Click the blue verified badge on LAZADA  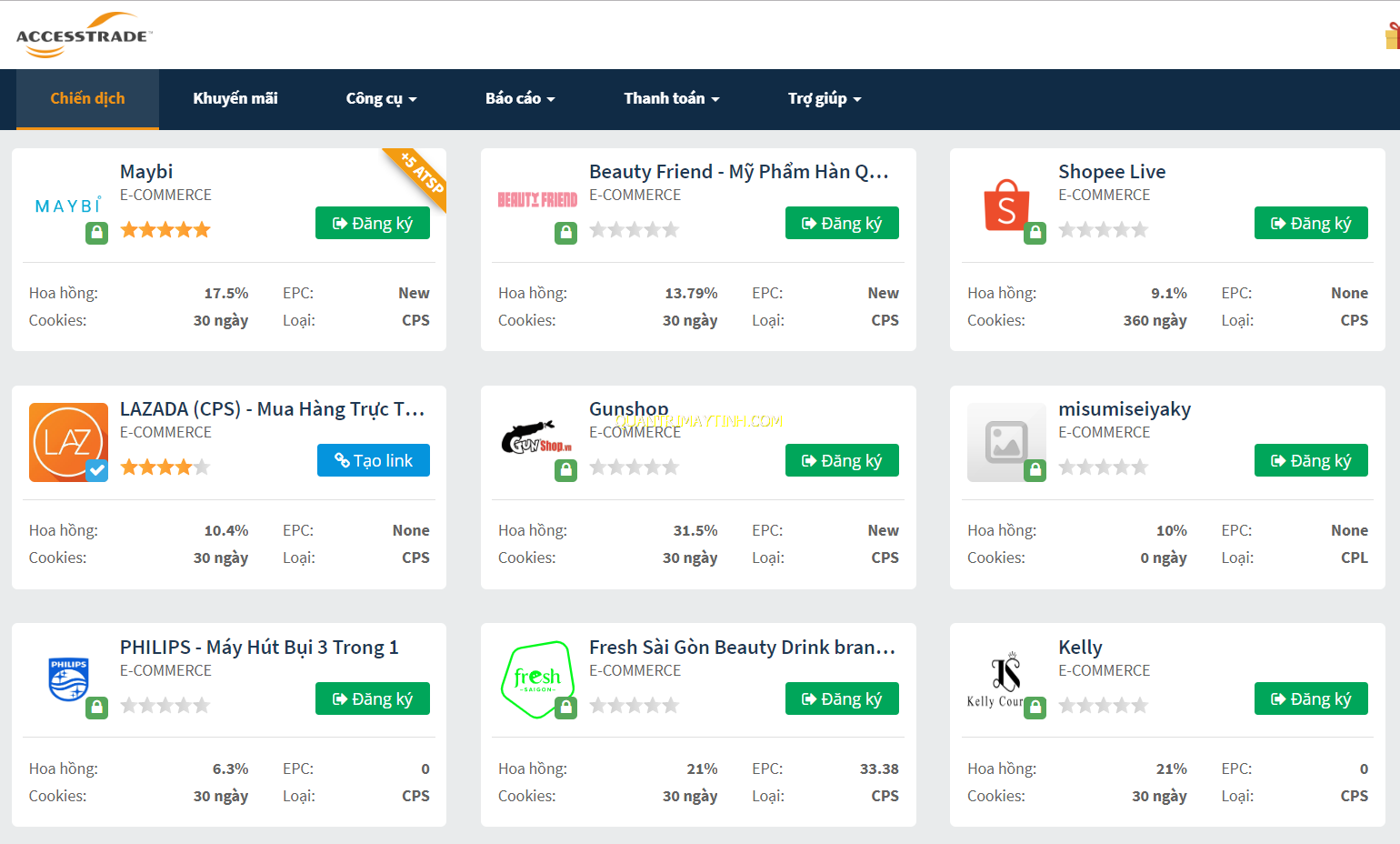pos(96,470)
